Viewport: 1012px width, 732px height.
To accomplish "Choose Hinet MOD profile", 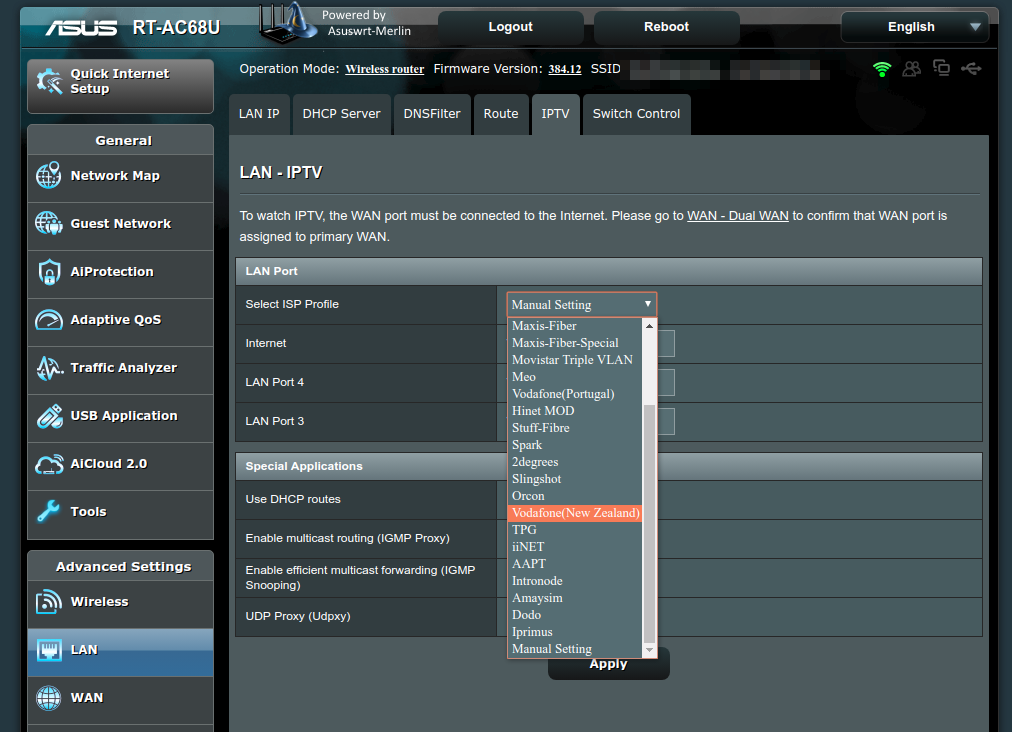I will click(574, 411).
